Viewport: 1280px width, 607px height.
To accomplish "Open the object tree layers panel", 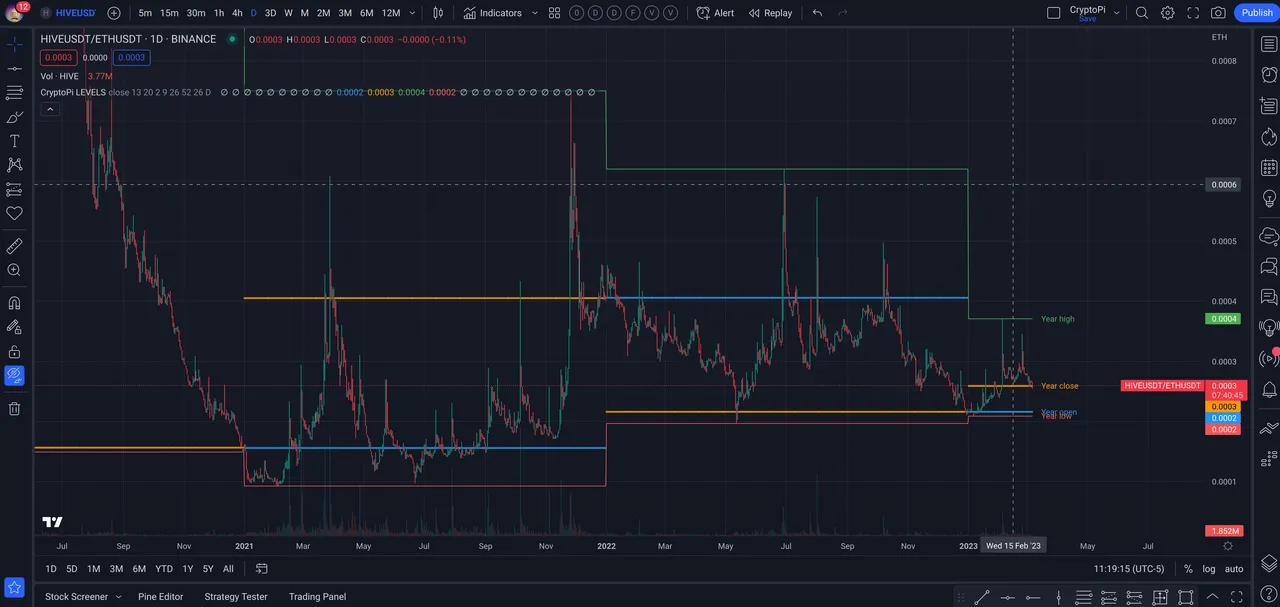I will [1269, 563].
